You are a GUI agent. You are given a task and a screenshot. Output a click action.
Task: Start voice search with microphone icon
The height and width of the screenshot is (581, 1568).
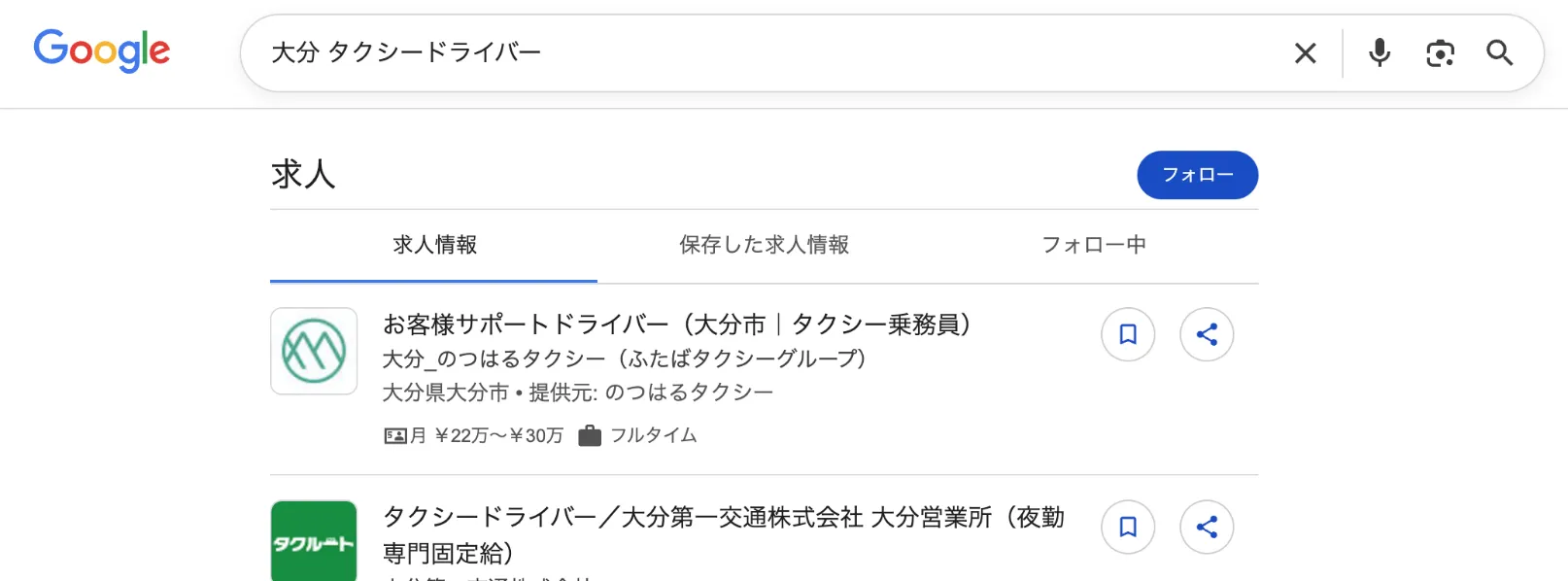pyautogui.click(x=1380, y=52)
